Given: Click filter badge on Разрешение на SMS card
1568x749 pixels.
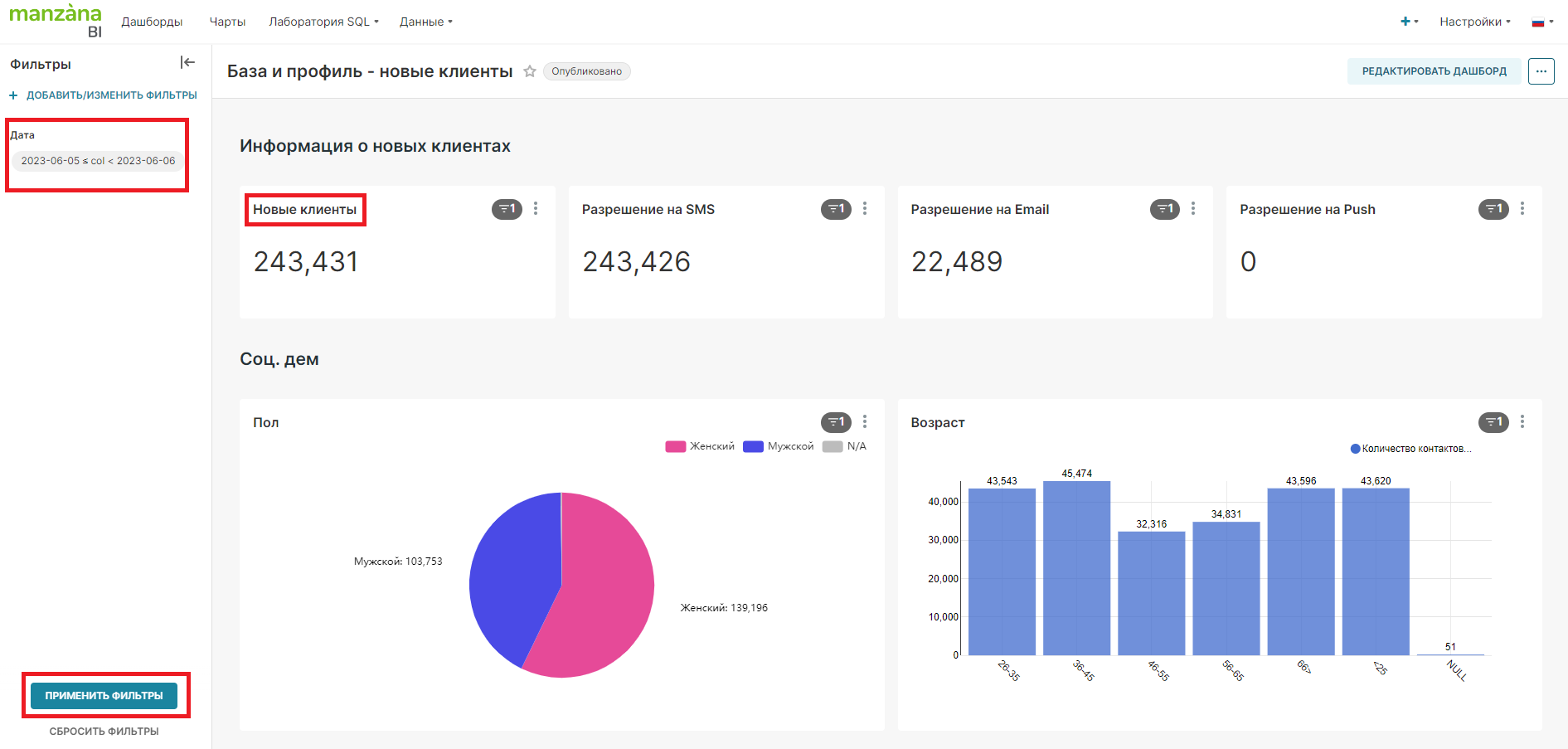Looking at the screenshot, I should click(836, 209).
